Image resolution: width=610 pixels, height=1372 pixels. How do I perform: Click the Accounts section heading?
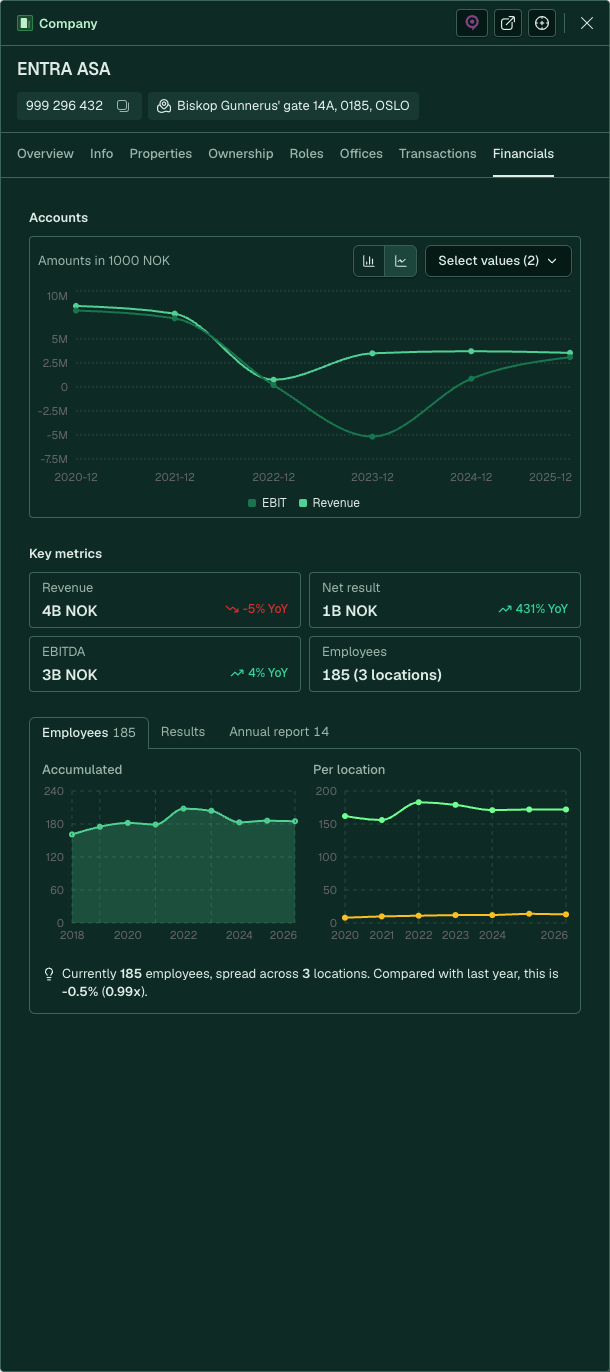tap(58, 218)
